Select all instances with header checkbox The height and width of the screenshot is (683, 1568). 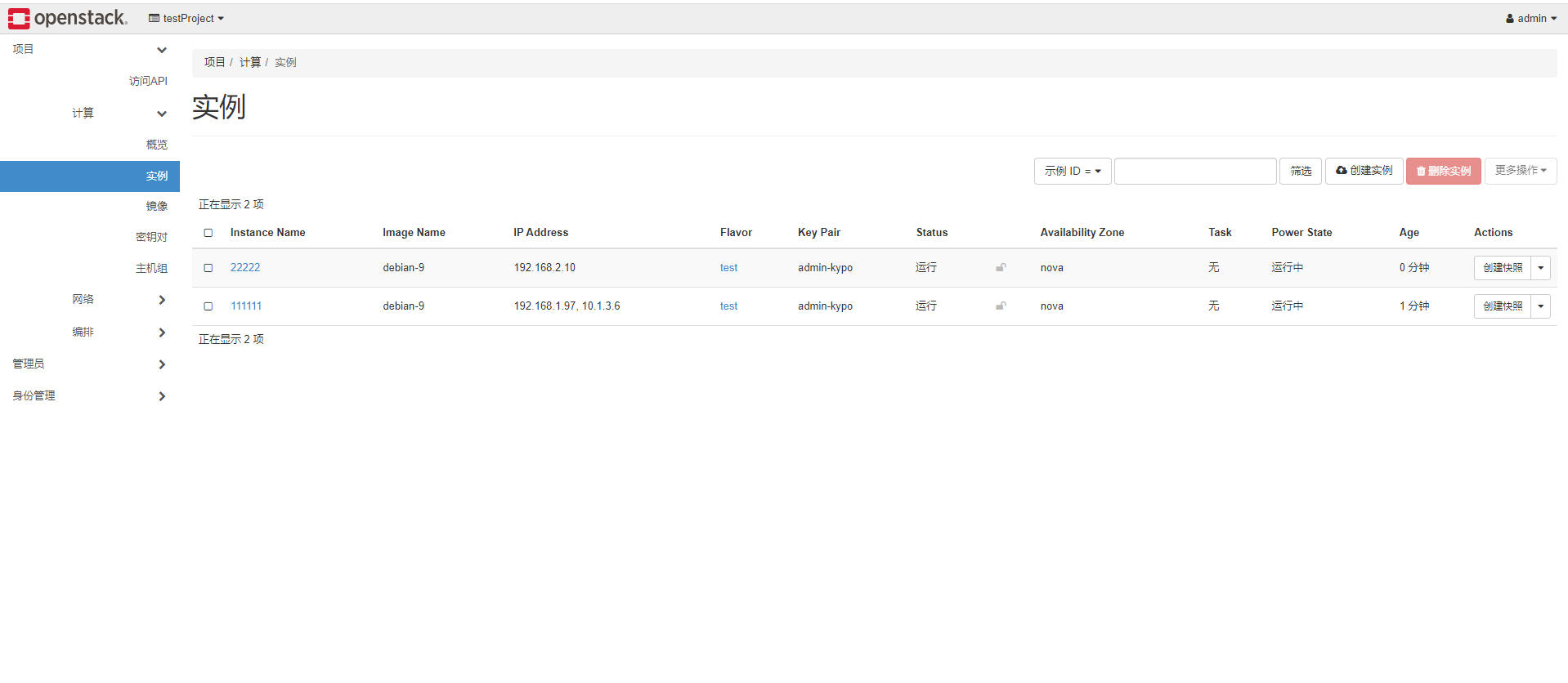[x=208, y=233]
